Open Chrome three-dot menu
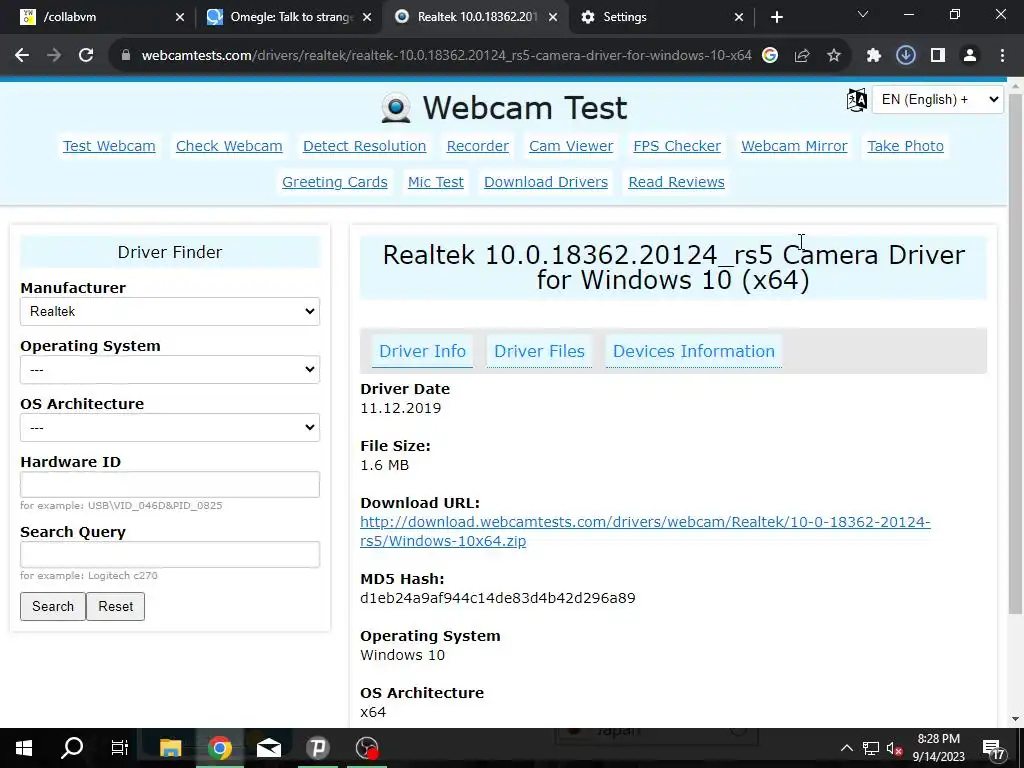The height and width of the screenshot is (768, 1024). pos(1002,56)
